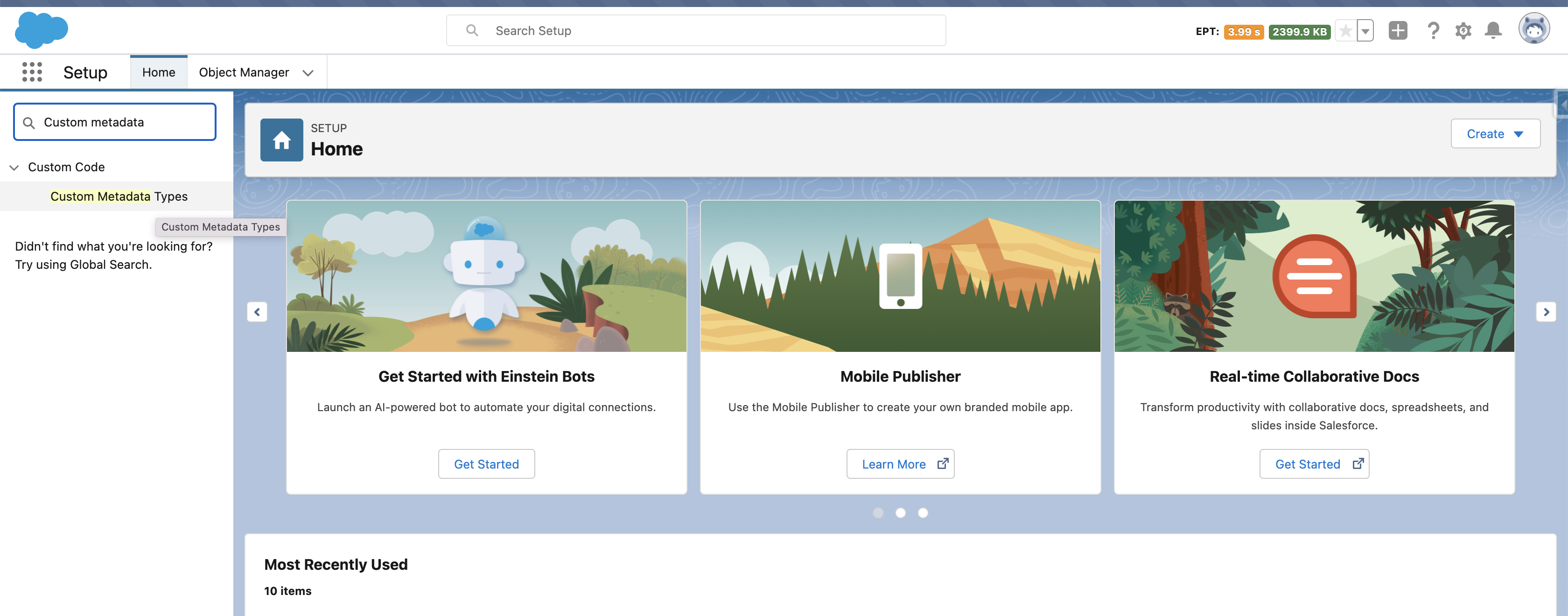The image size is (1568, 616).
Task: Open the global actions plus icon
Action: tap(1398, 30)
